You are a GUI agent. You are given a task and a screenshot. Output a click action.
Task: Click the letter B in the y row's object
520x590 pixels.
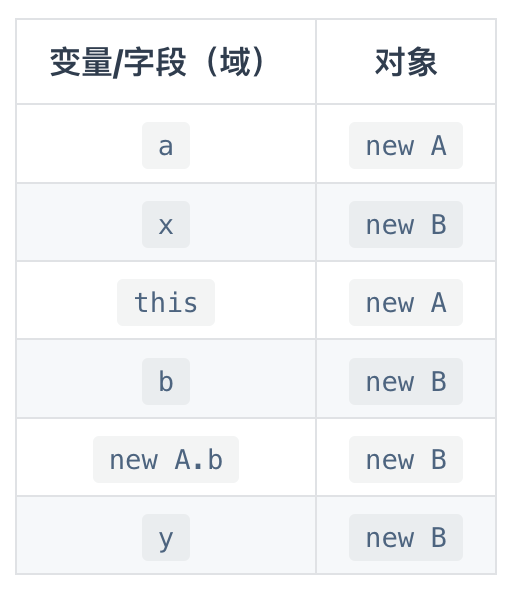point(439,537)
